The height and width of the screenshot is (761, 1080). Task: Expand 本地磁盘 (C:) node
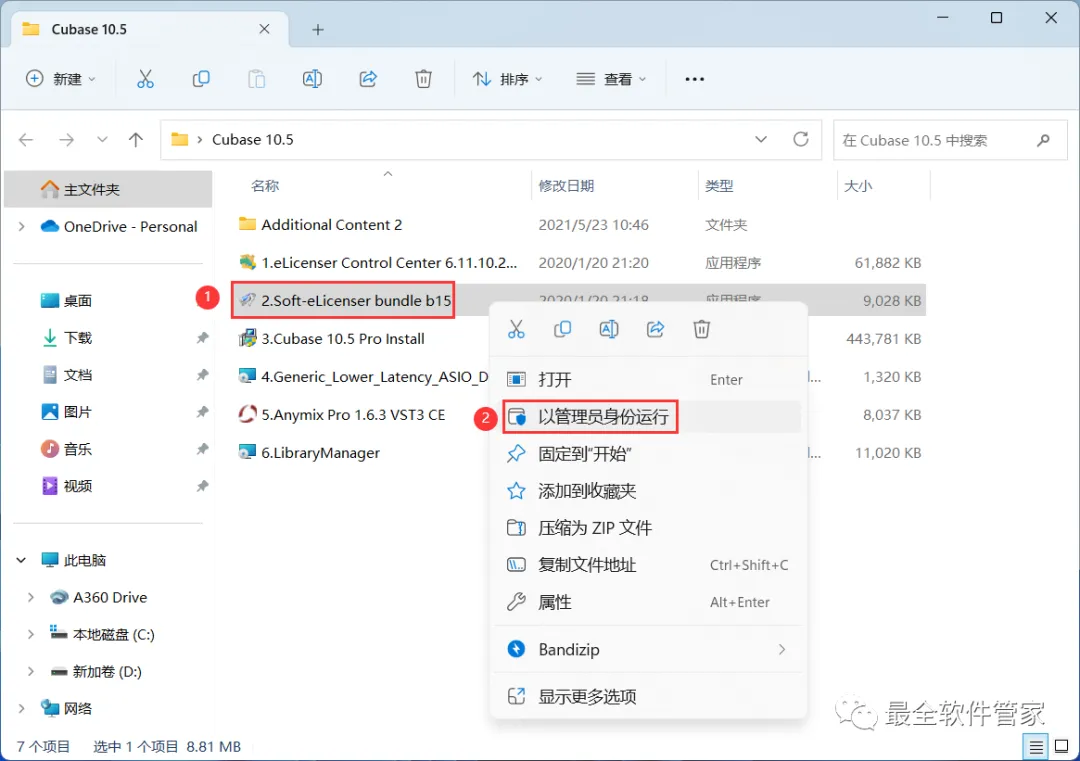pyautogui.click(x=30, y=635)
